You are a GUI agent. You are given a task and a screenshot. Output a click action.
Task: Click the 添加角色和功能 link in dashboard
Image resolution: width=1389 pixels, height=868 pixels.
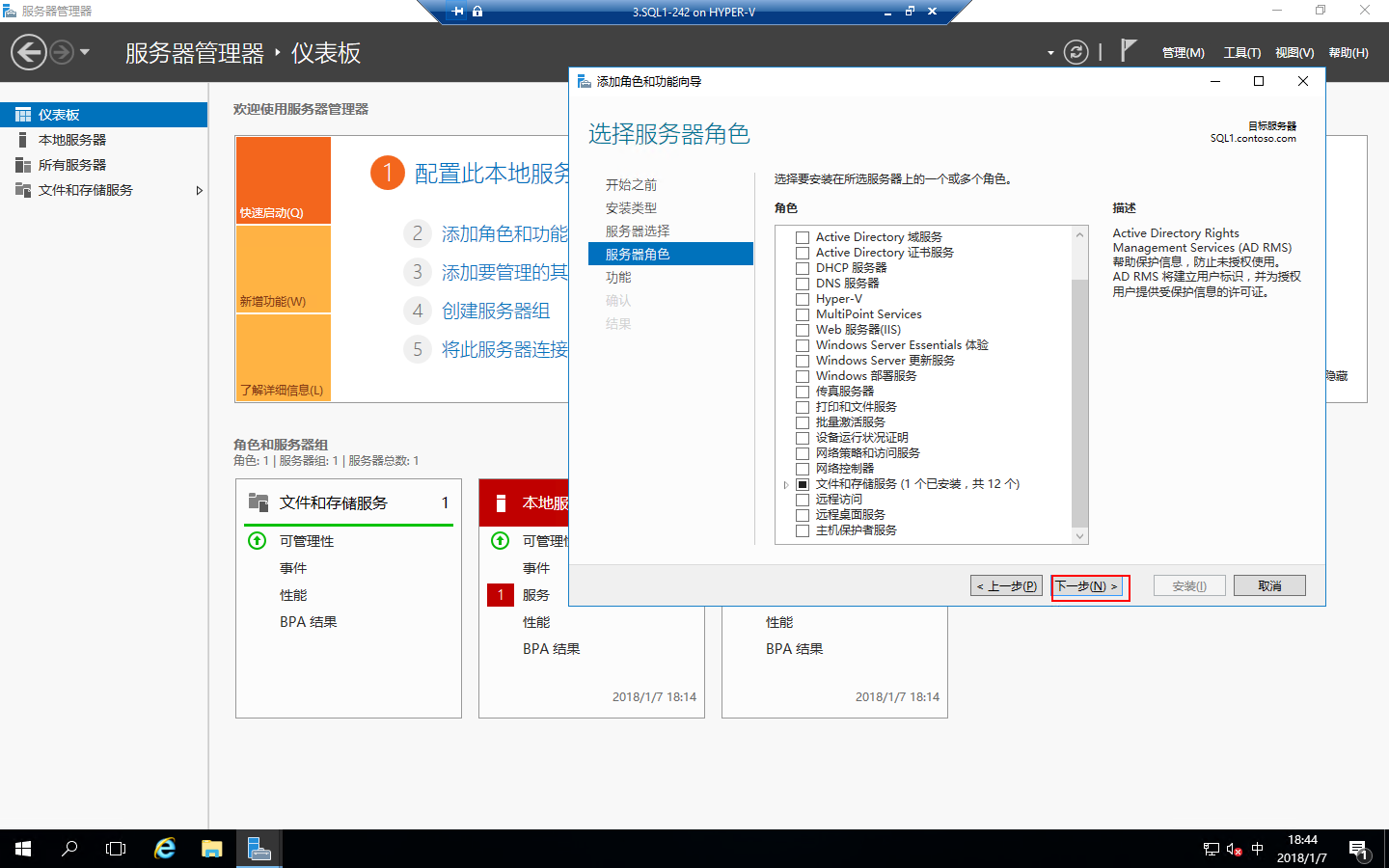[x=504, y=233]
